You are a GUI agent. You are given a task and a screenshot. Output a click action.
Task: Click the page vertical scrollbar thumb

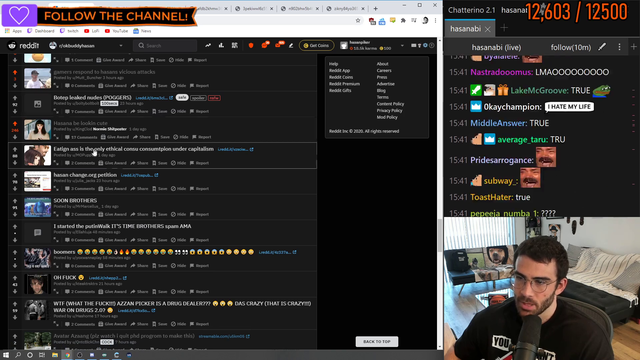tap(440, 235)
